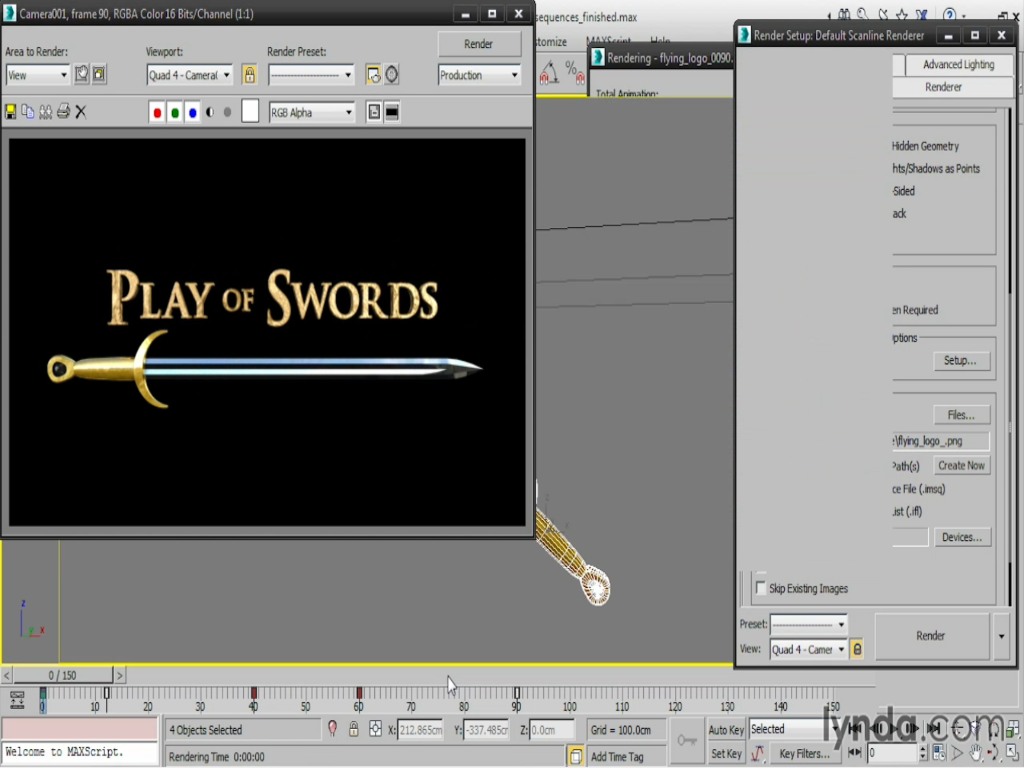
Task: Switch to the Renderer tab
Action: tap(943, 87)
